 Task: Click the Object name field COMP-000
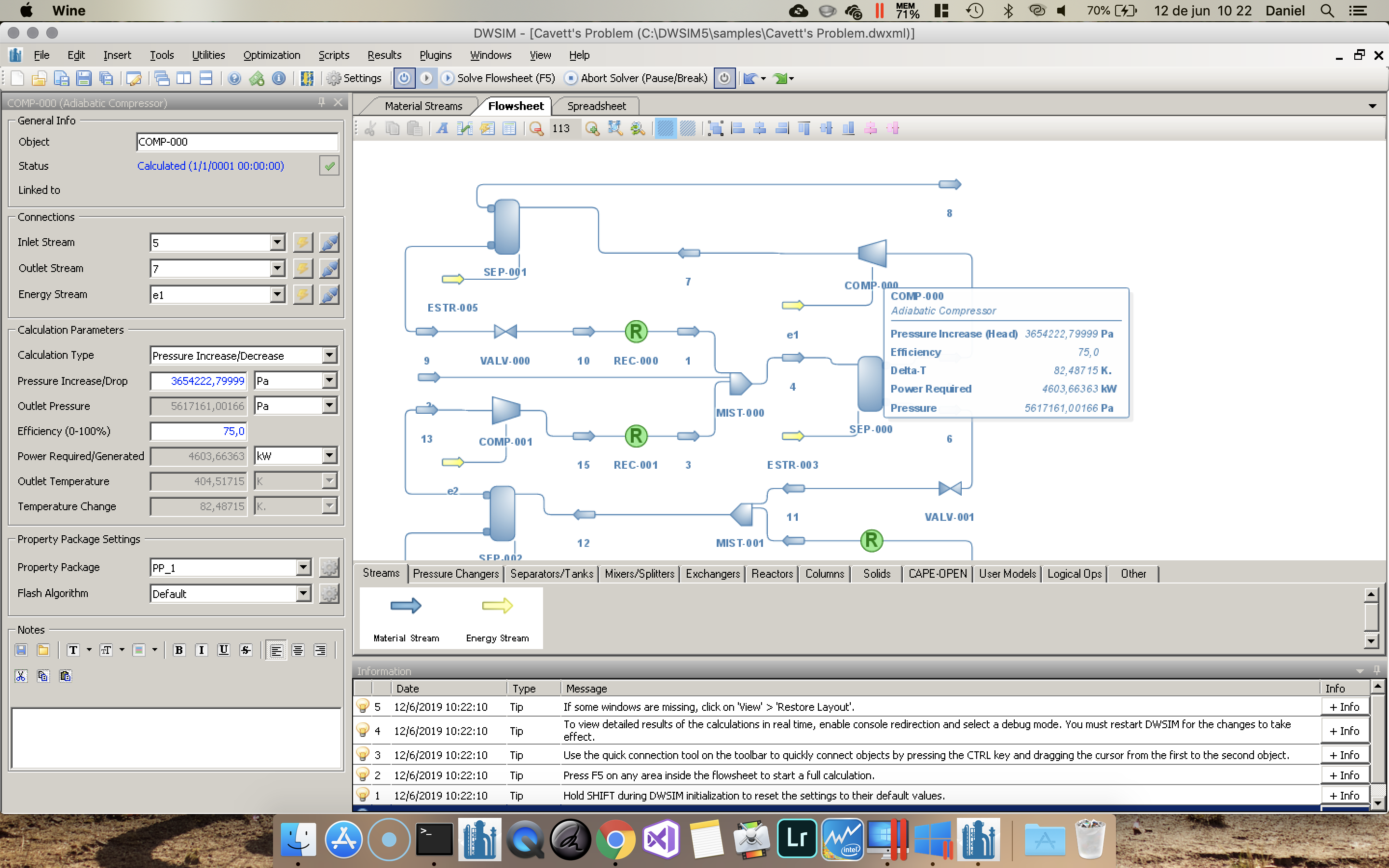click(x=237, y=142)
